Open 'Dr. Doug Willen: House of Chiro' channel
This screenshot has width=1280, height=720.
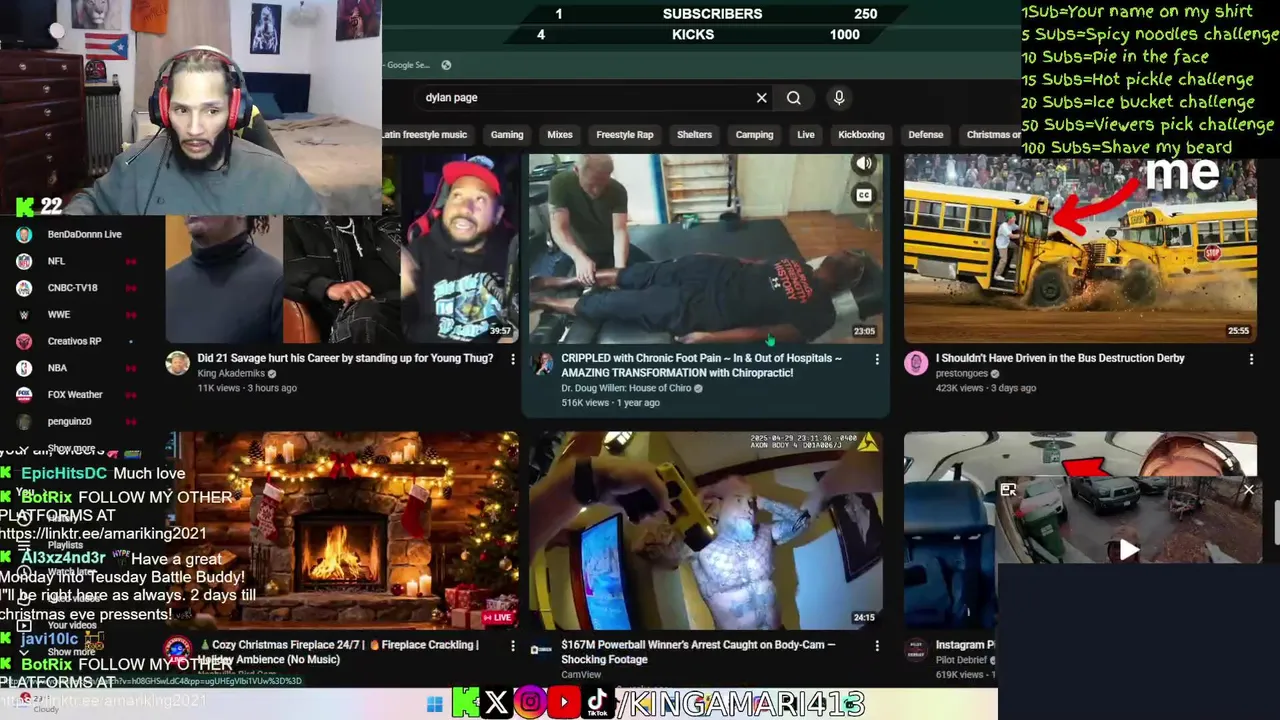[x=626, y=388]
